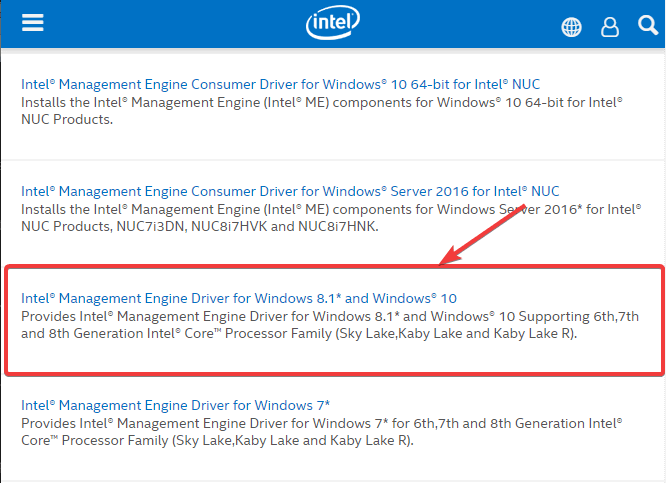Click the Windows 10 64-bit NUC description text

tap(320, 111)
